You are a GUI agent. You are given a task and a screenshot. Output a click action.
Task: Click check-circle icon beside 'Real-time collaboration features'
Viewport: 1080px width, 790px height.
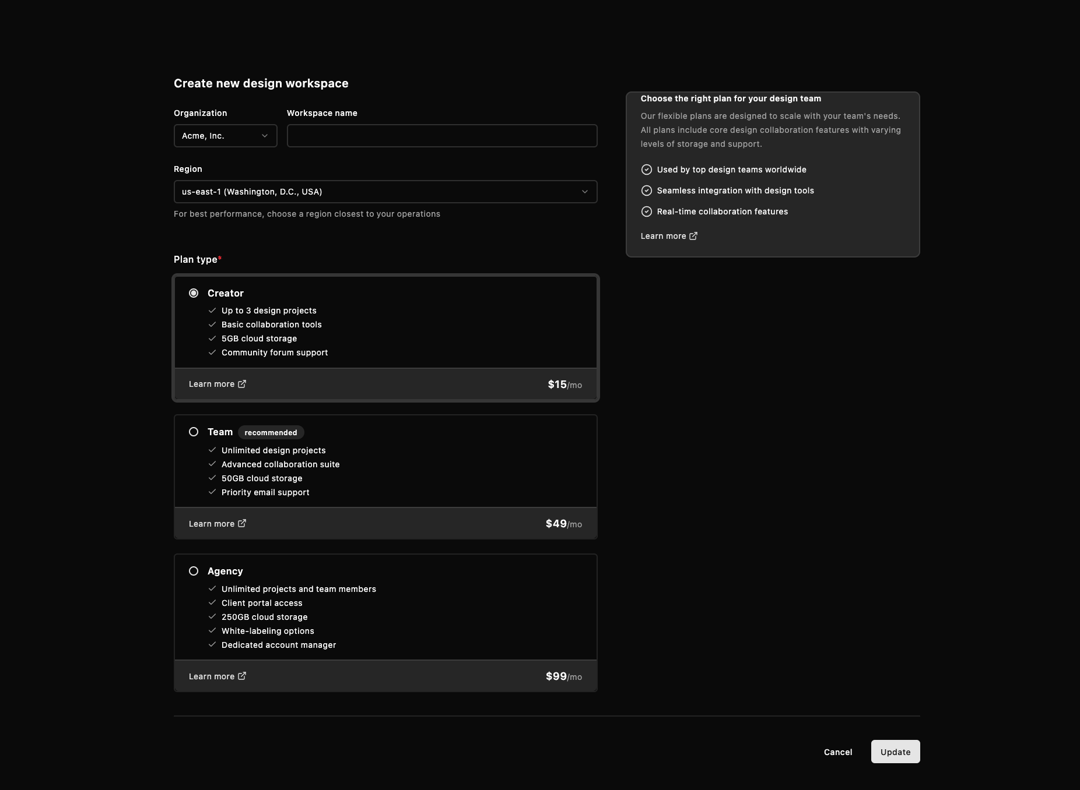coord(646,211)
